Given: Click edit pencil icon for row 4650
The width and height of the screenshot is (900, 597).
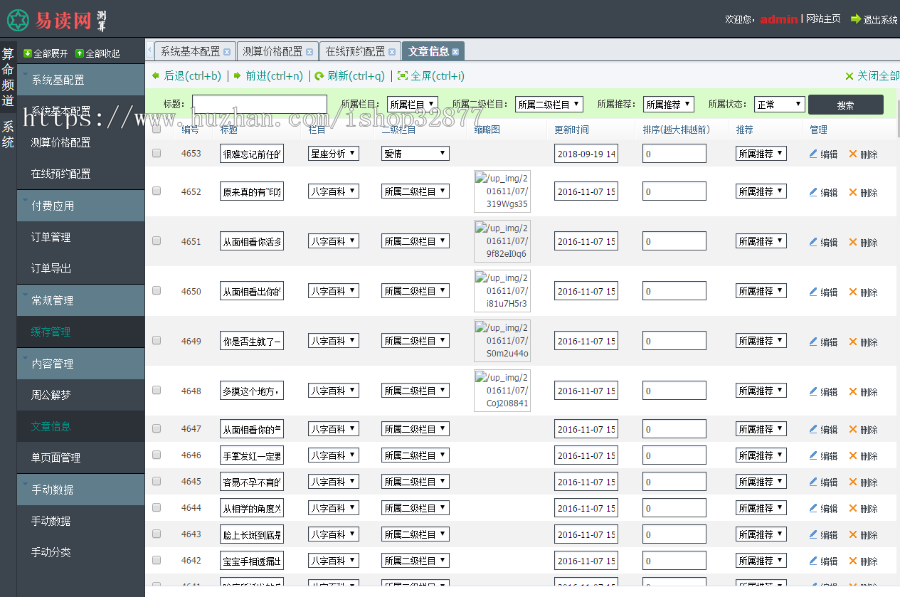Looking at the screenshot, I should coord(813,292).
